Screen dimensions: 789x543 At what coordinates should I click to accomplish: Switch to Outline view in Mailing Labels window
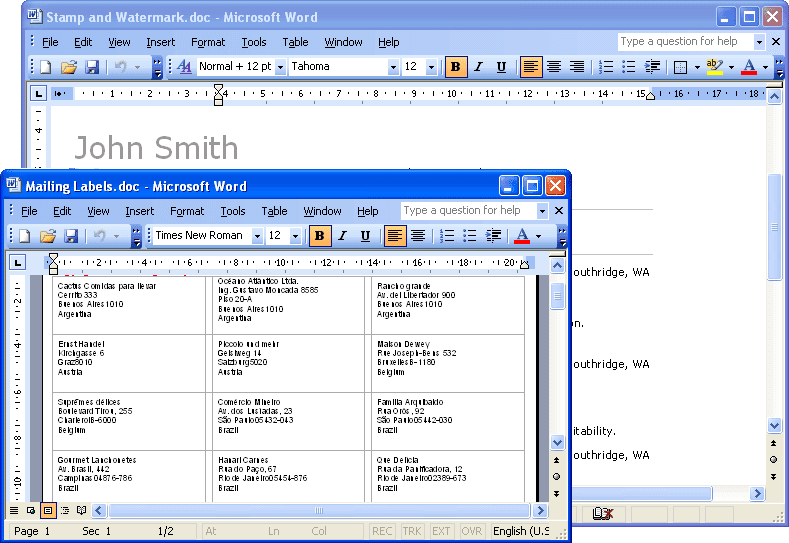pos(65,510)
